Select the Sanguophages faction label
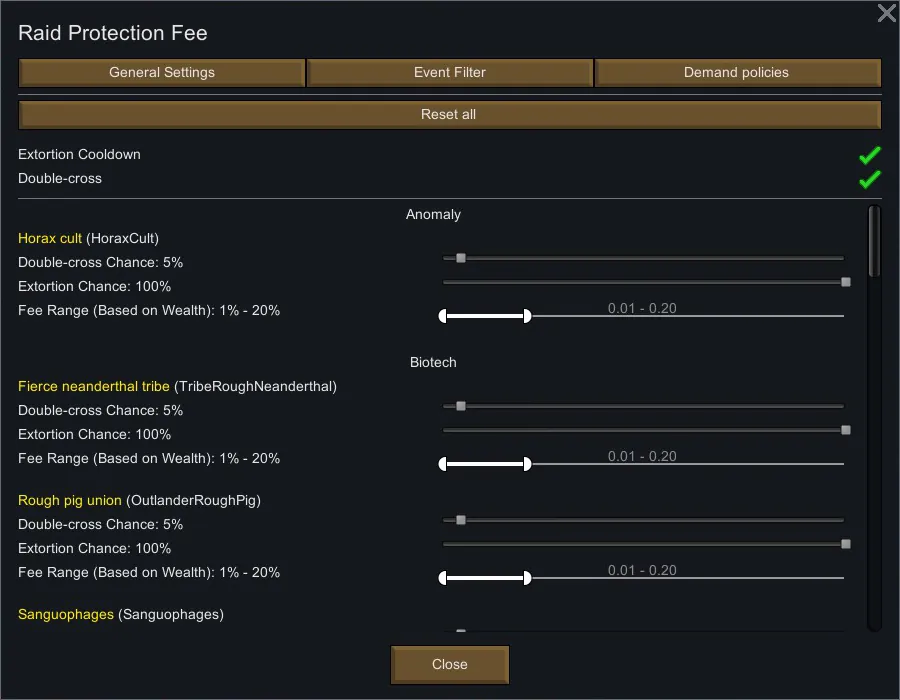 66,614
